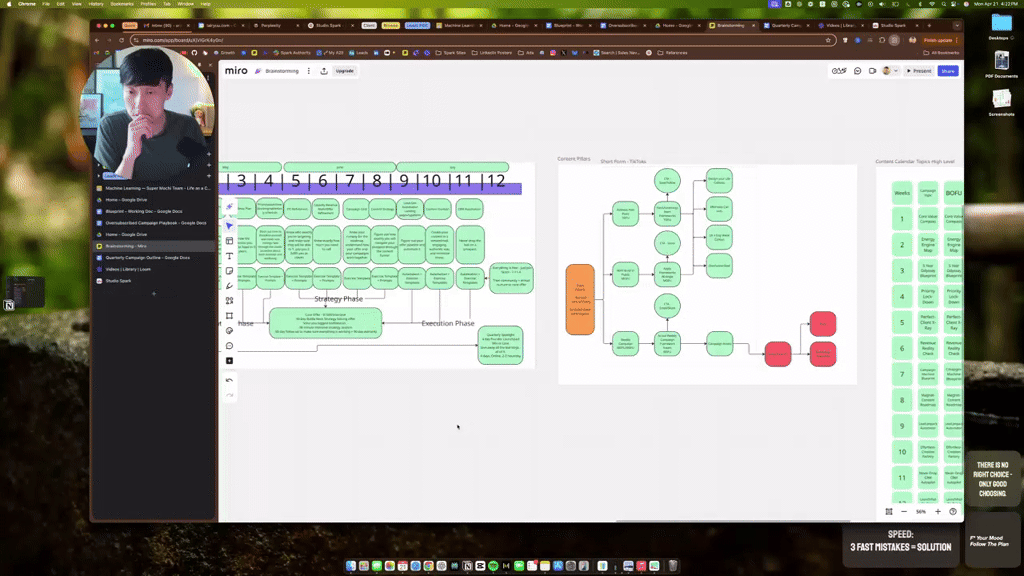The height and width of the screenshot is (576, 1024).
Task: Reload the Chrome page
Action: click(121, 40)
